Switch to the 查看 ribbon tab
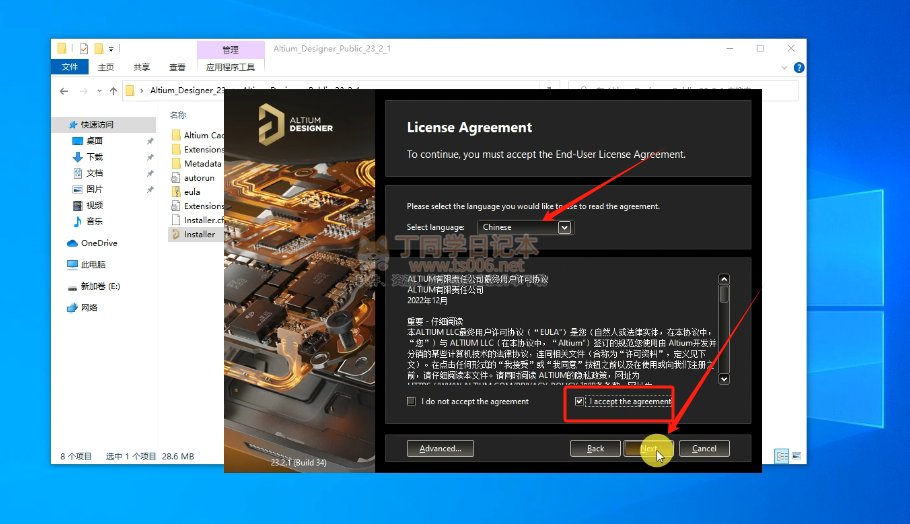Image resolution: width=910 pixels, height=524 pixels. (x=177, y=67)
